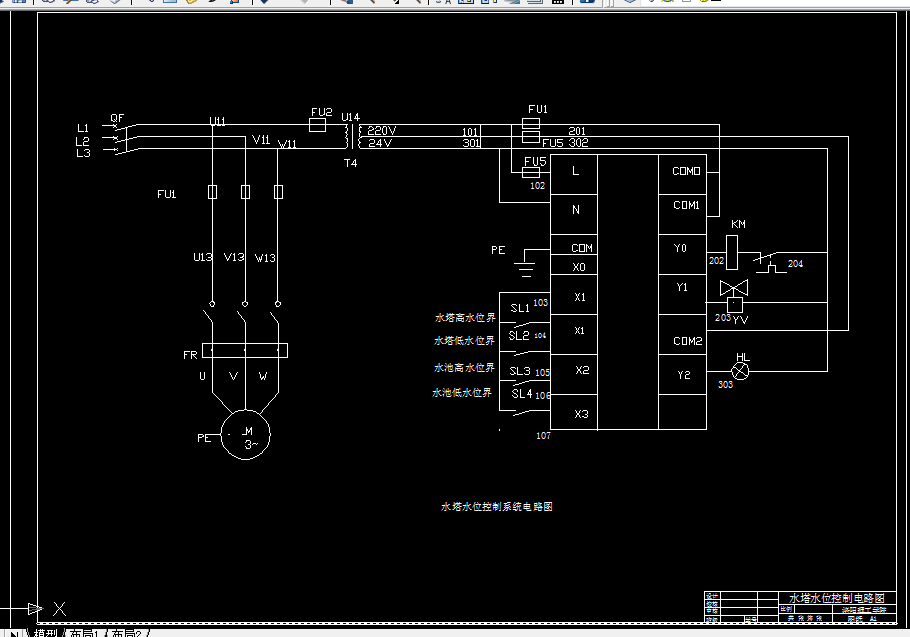The image size is (910, 637).
Task: Select the L3 phase label
Action: coord(83,153)
